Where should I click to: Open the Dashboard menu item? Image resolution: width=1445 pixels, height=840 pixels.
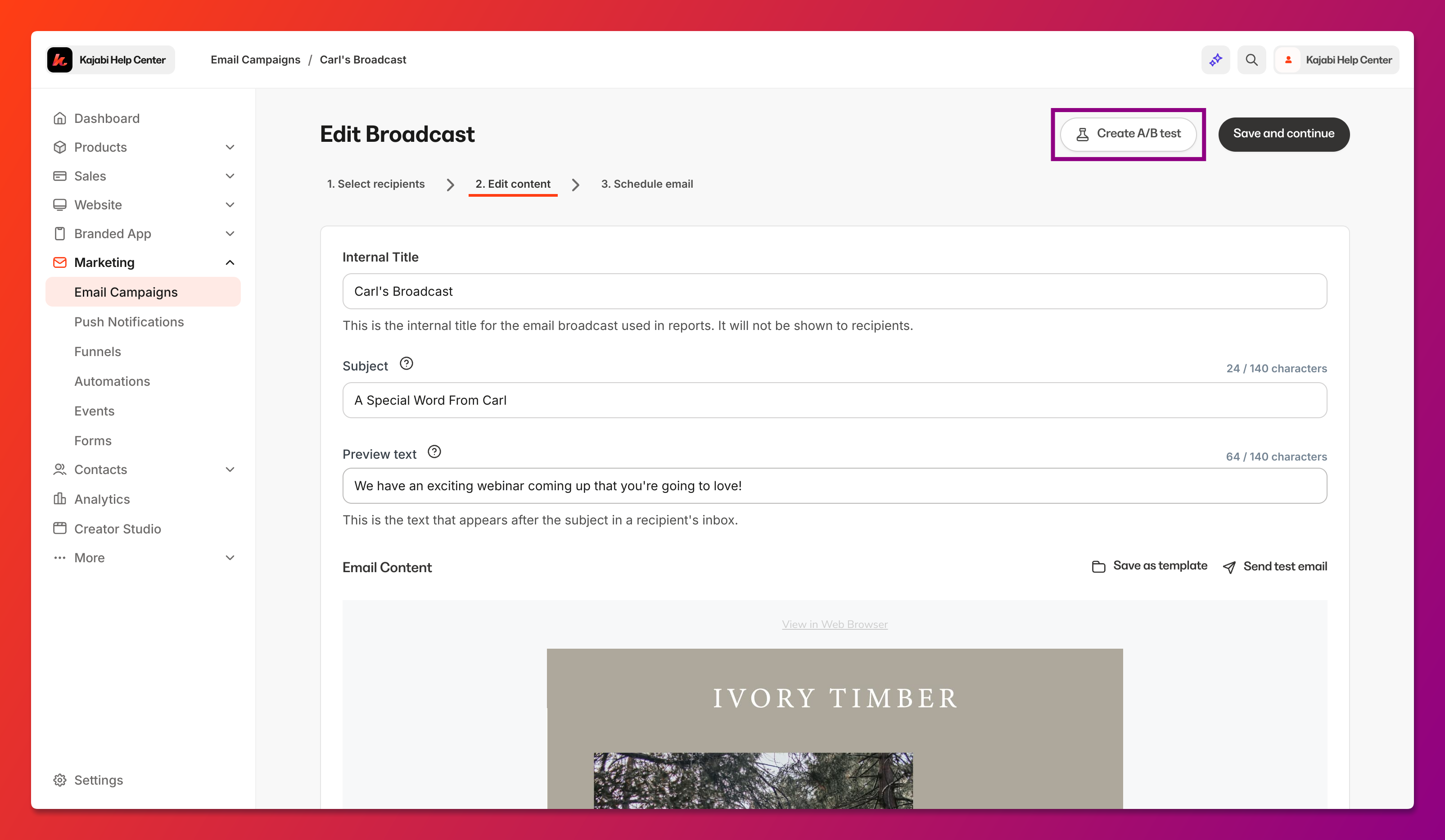pyautogui.click(x=143, y=118)
